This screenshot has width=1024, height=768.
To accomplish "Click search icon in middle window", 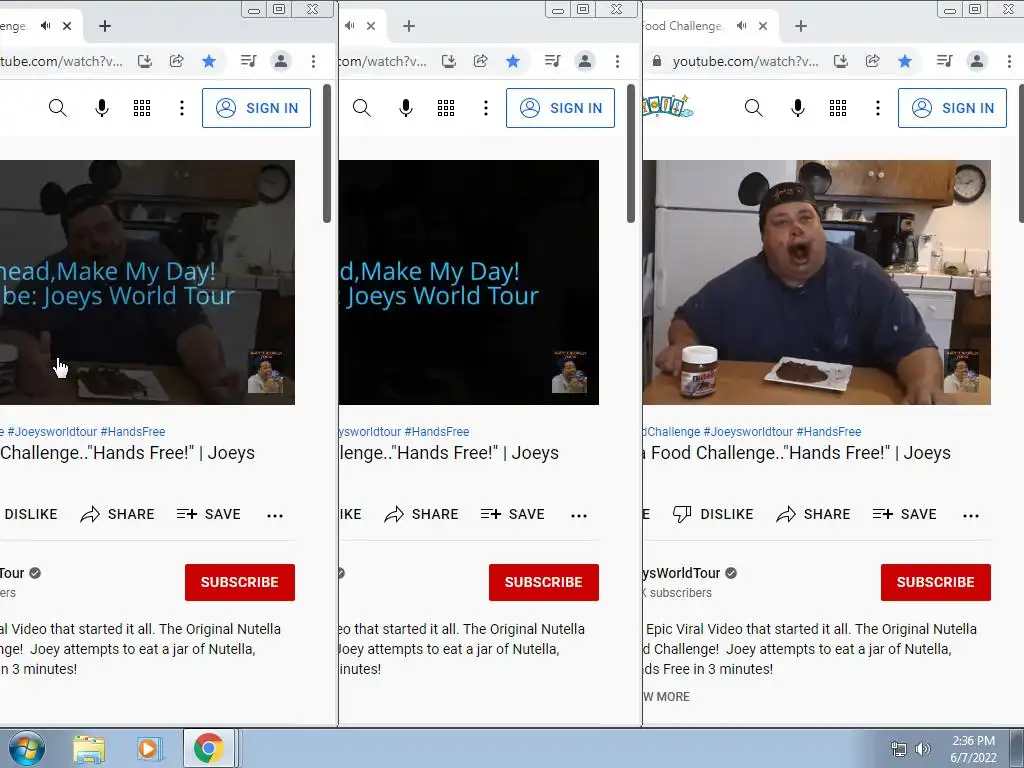I will pyautogui.click(x=361, y=108).
